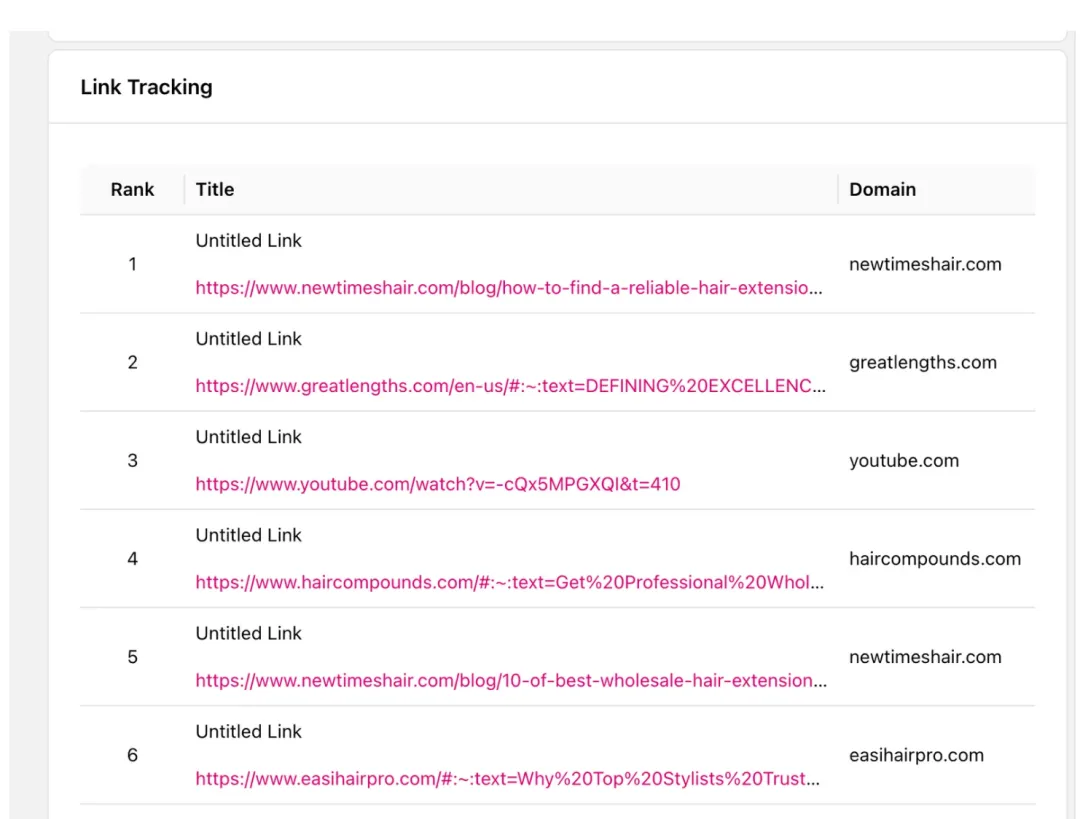Open the YouTube watch video link

[x=437, y=484]
